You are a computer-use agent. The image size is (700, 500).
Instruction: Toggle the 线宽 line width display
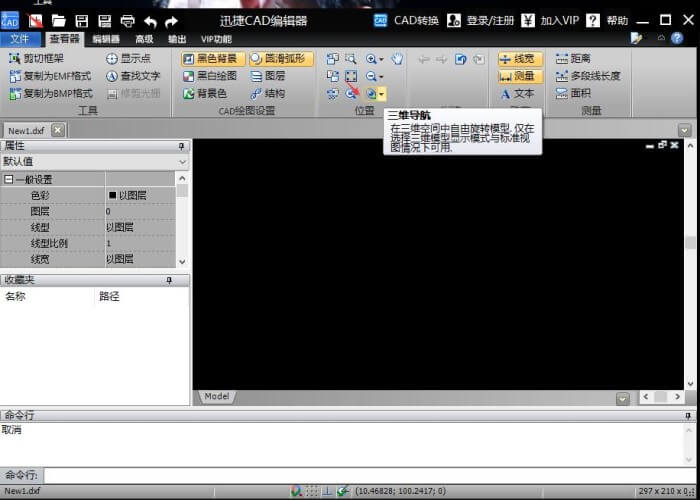click(521, 58)
